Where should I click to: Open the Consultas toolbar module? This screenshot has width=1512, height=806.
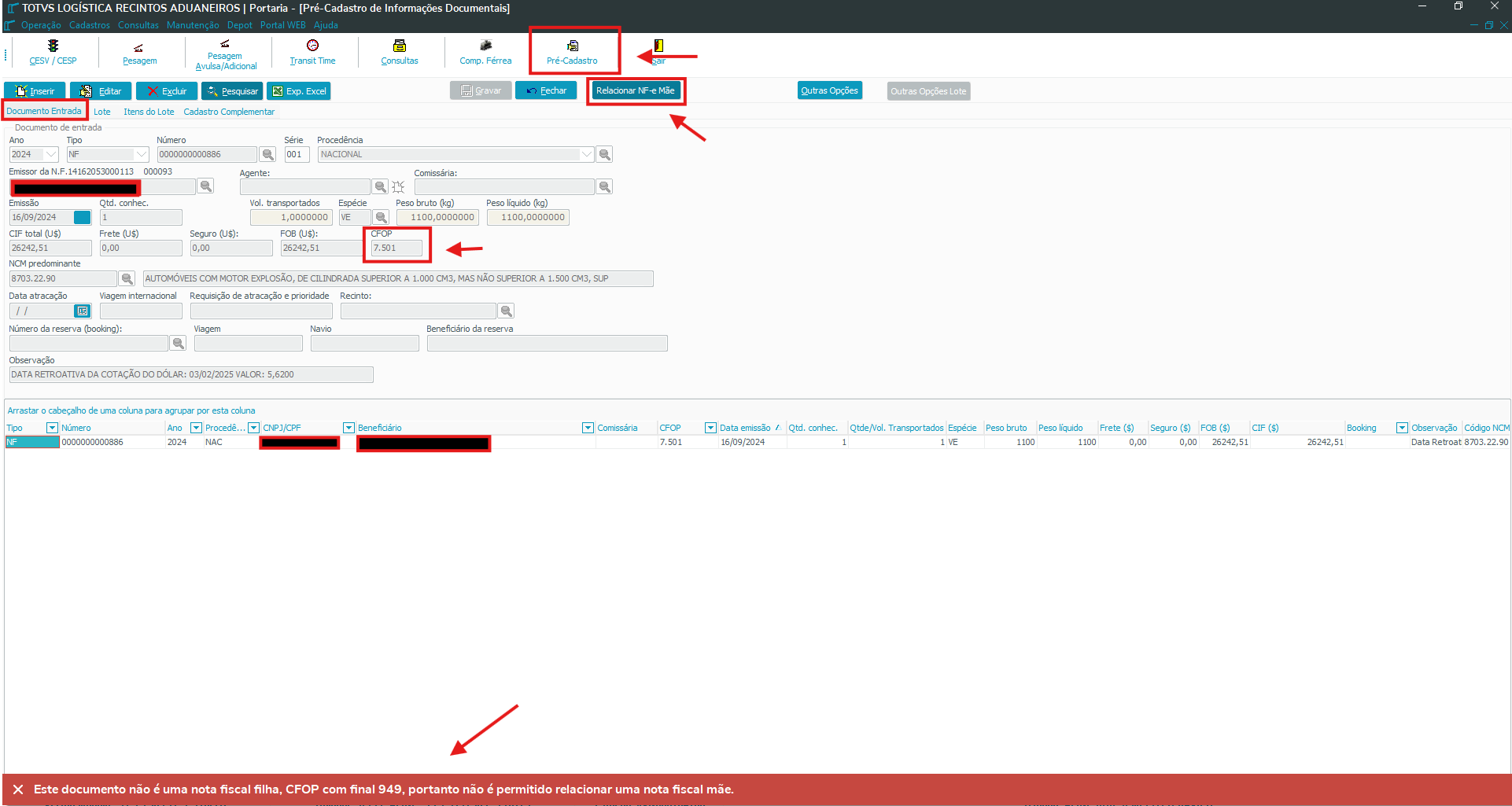tap(400, 53)
